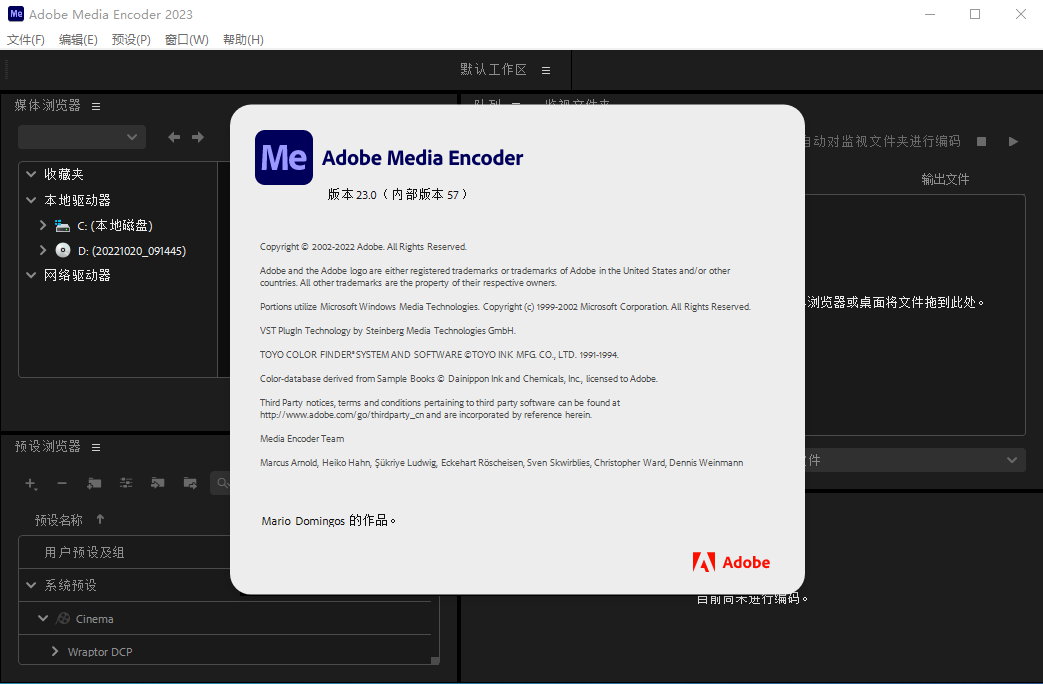Screen dimensions: 1043x684
Task: Open the 默认工作区 workspace menu icon
Action: point(546,71)
